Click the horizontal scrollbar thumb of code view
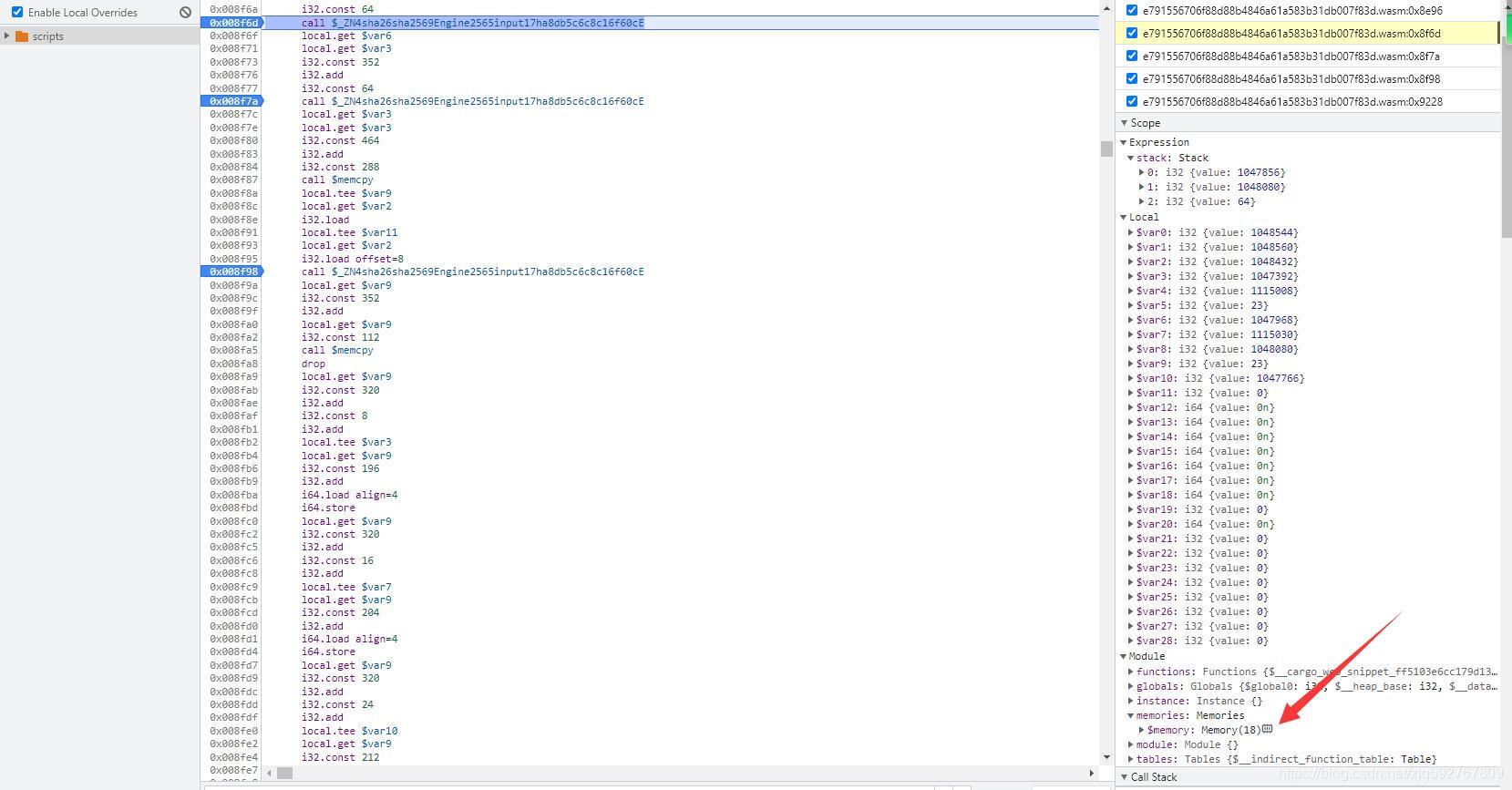This screenshot has width=1512, height=790. (284, 773)
